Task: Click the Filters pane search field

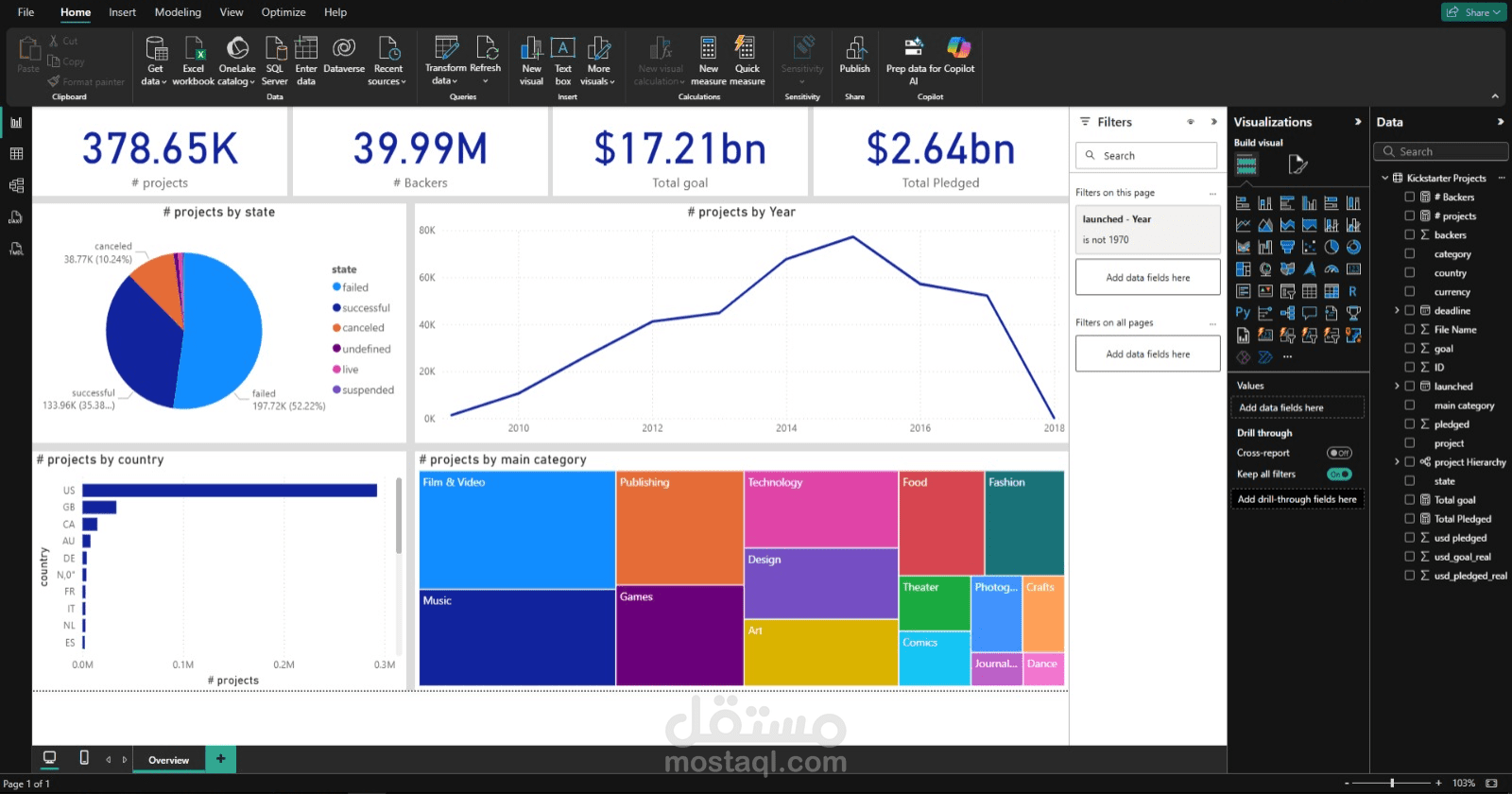Action: [x=1146, y=156]
